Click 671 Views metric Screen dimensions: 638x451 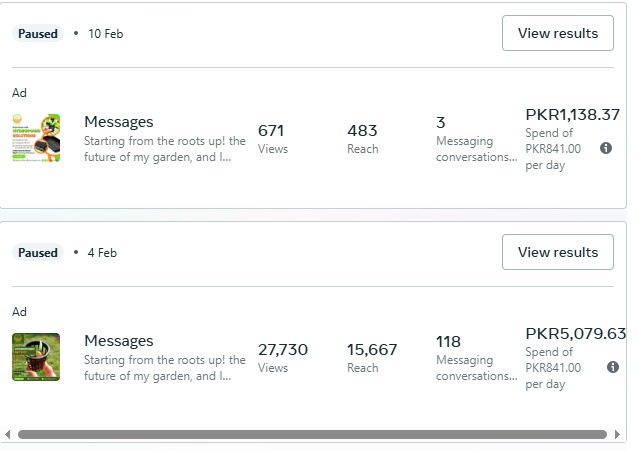pos(273,139)
